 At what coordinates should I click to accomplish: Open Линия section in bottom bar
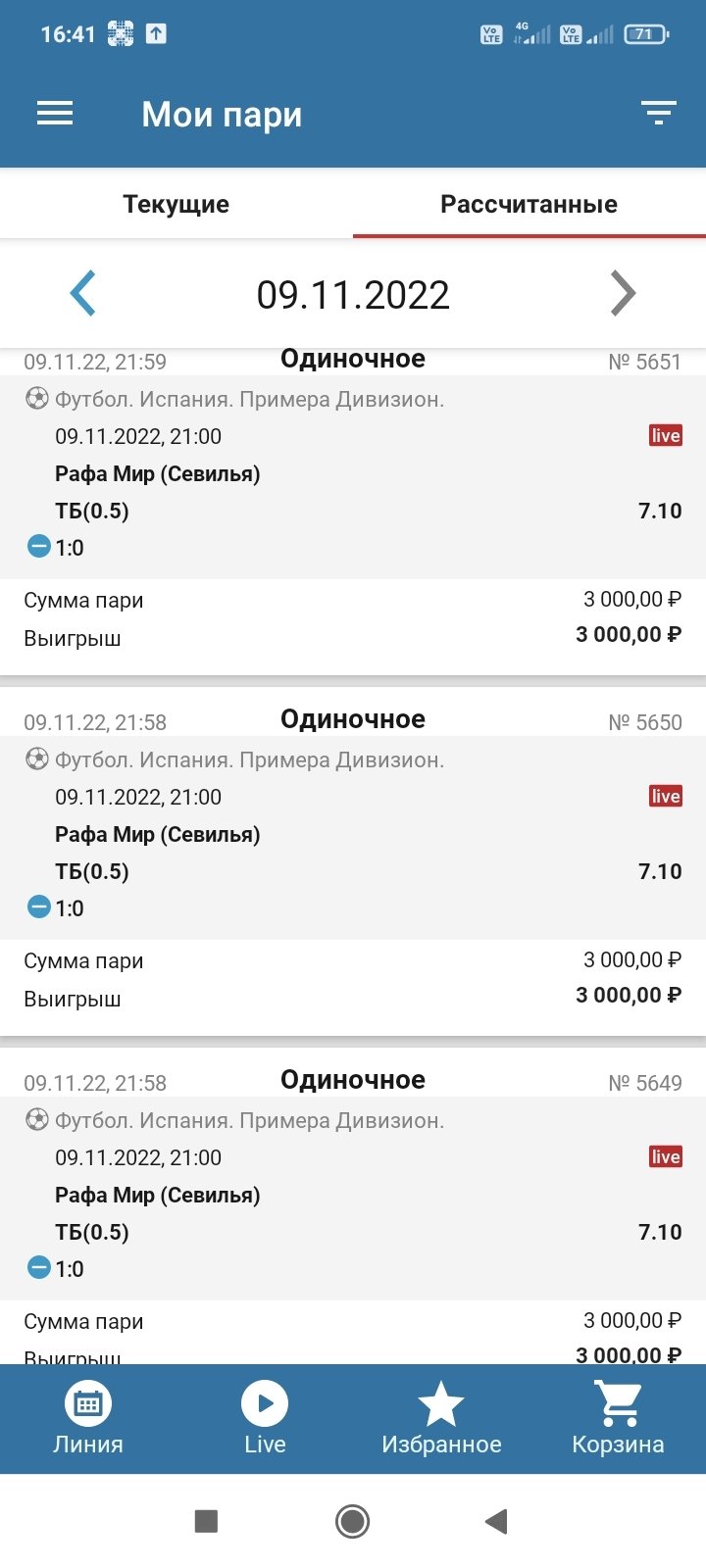[x=88, y=1418]
